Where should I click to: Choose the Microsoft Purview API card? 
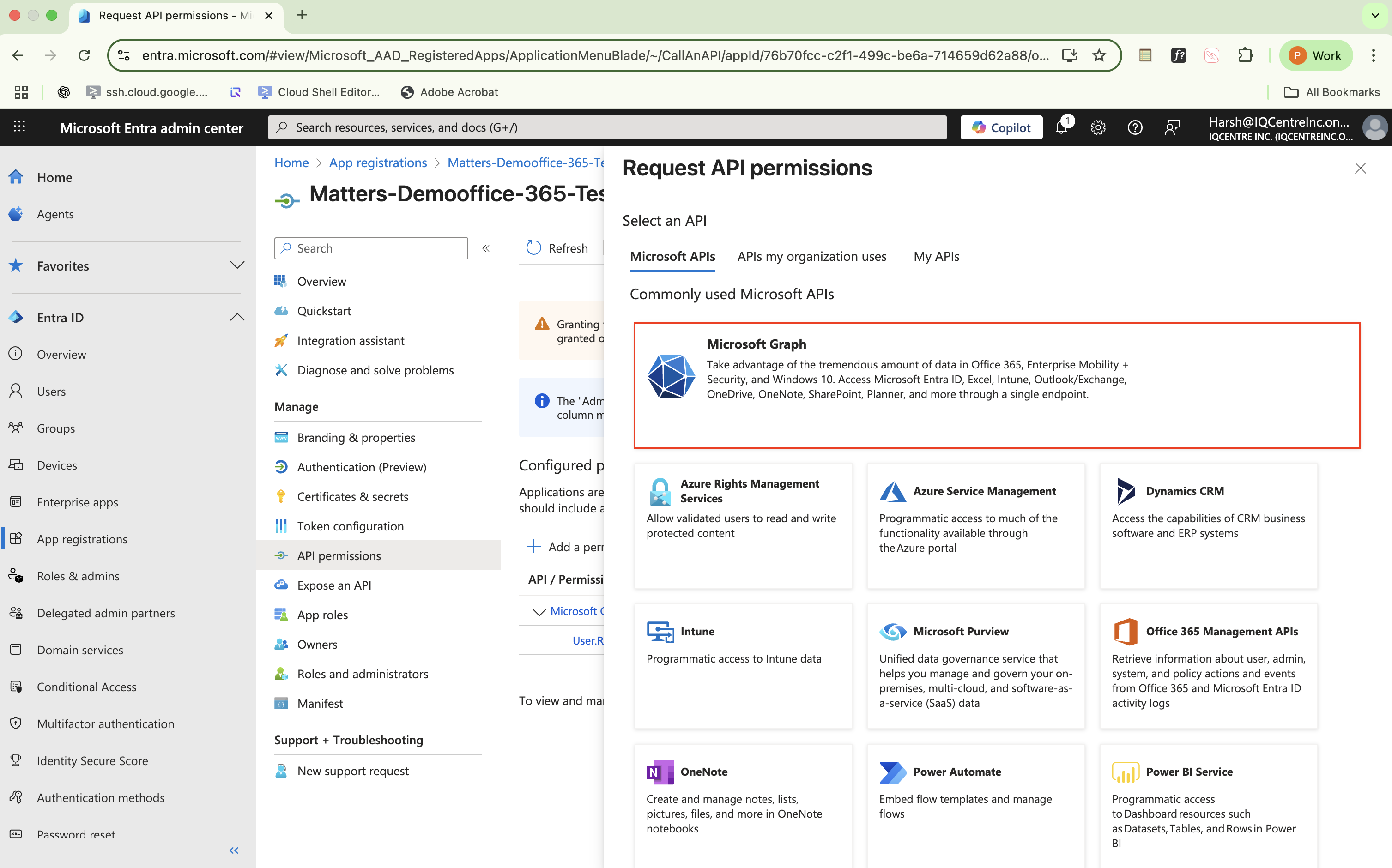pos(976,666)
